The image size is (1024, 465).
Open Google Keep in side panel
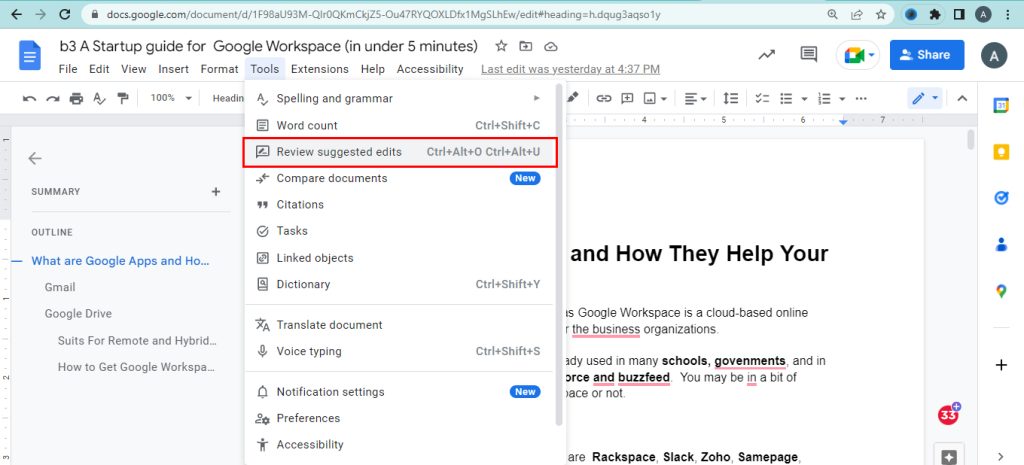pyautogui.click(x=1001, y=151)
